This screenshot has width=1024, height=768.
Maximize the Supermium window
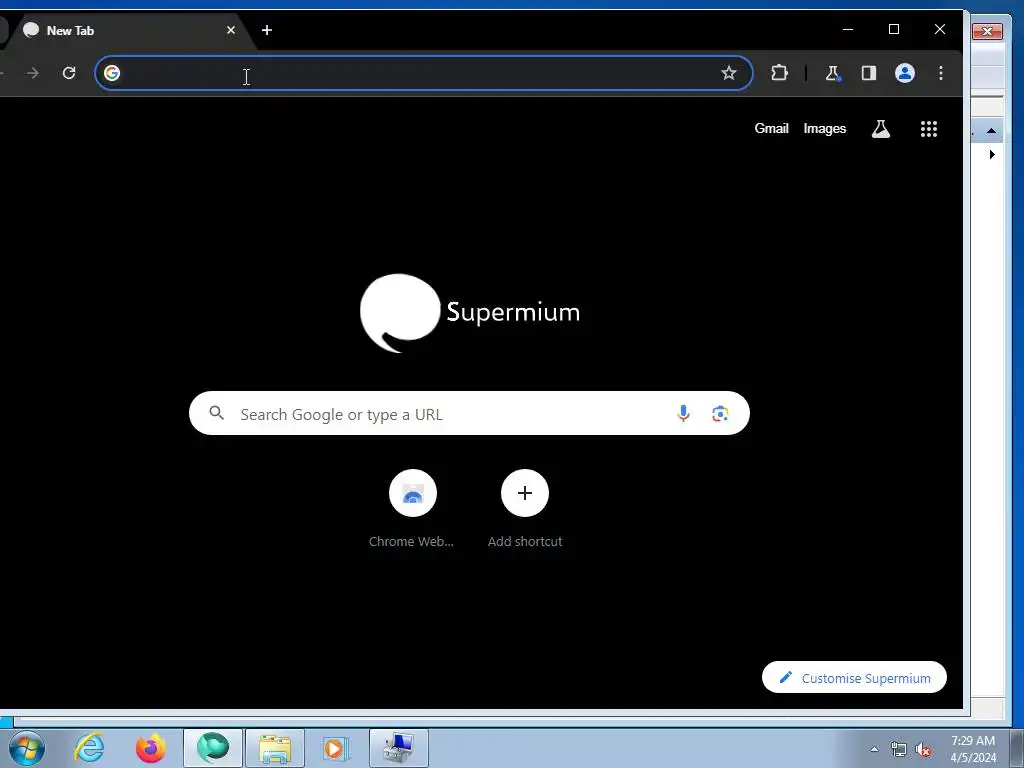(x=894, y=29)
